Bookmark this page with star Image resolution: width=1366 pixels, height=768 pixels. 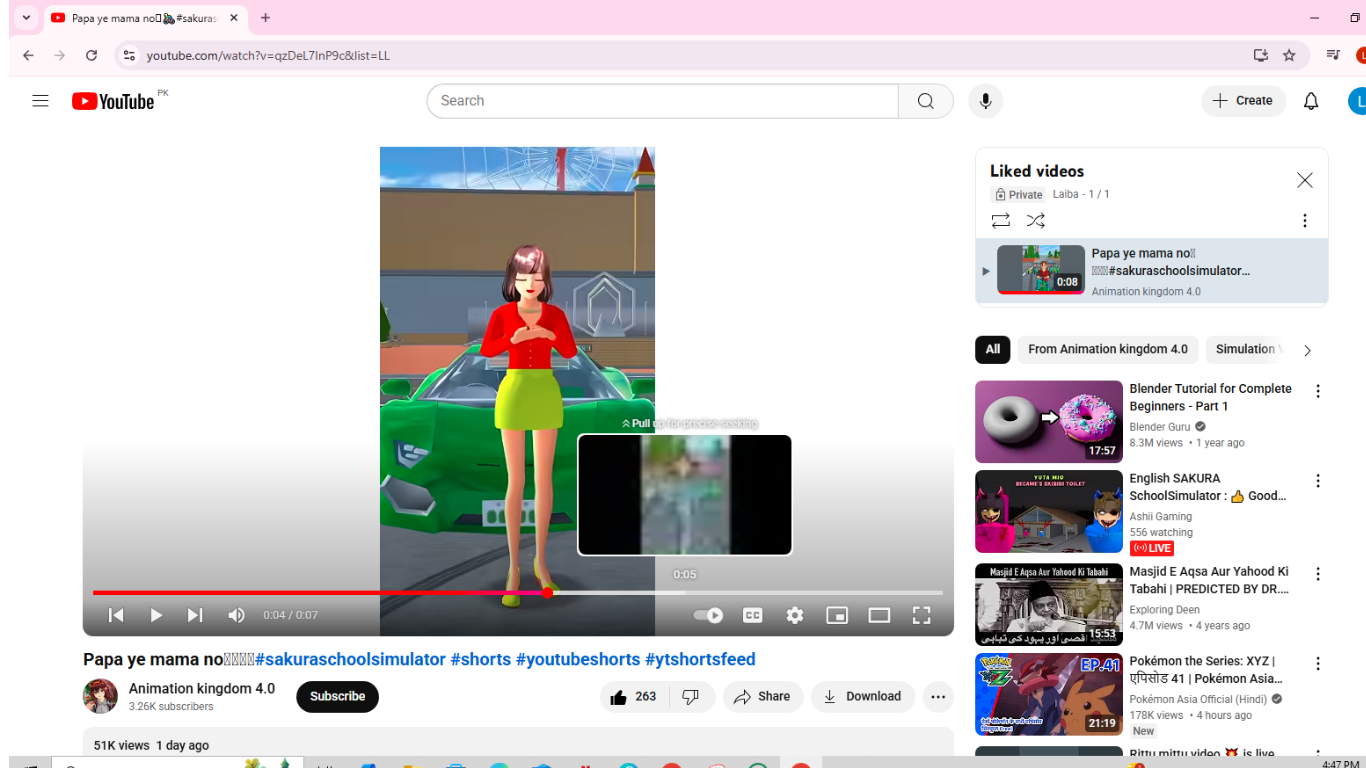(x=1289, y=56)
